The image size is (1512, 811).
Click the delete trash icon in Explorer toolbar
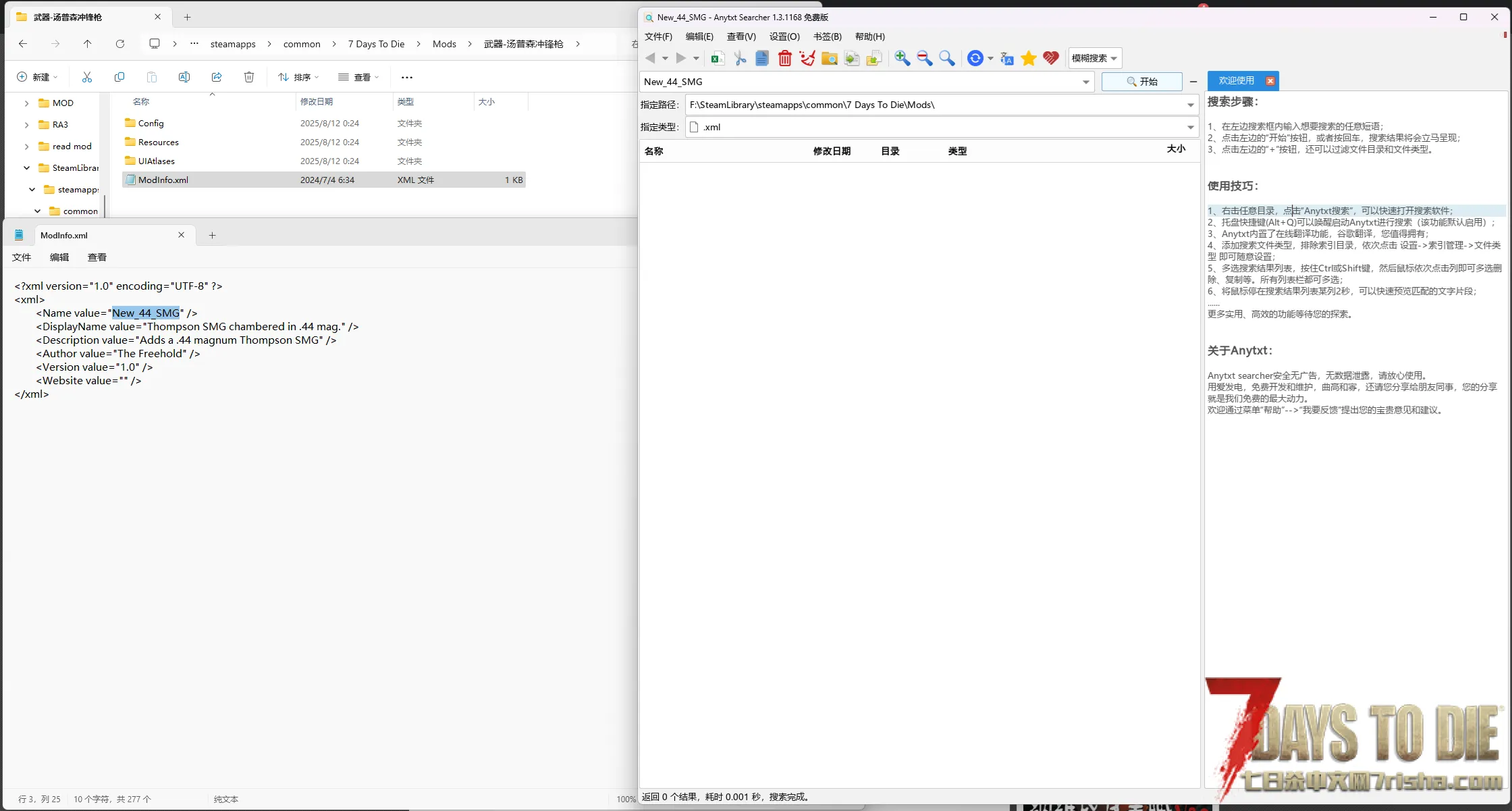249,77
